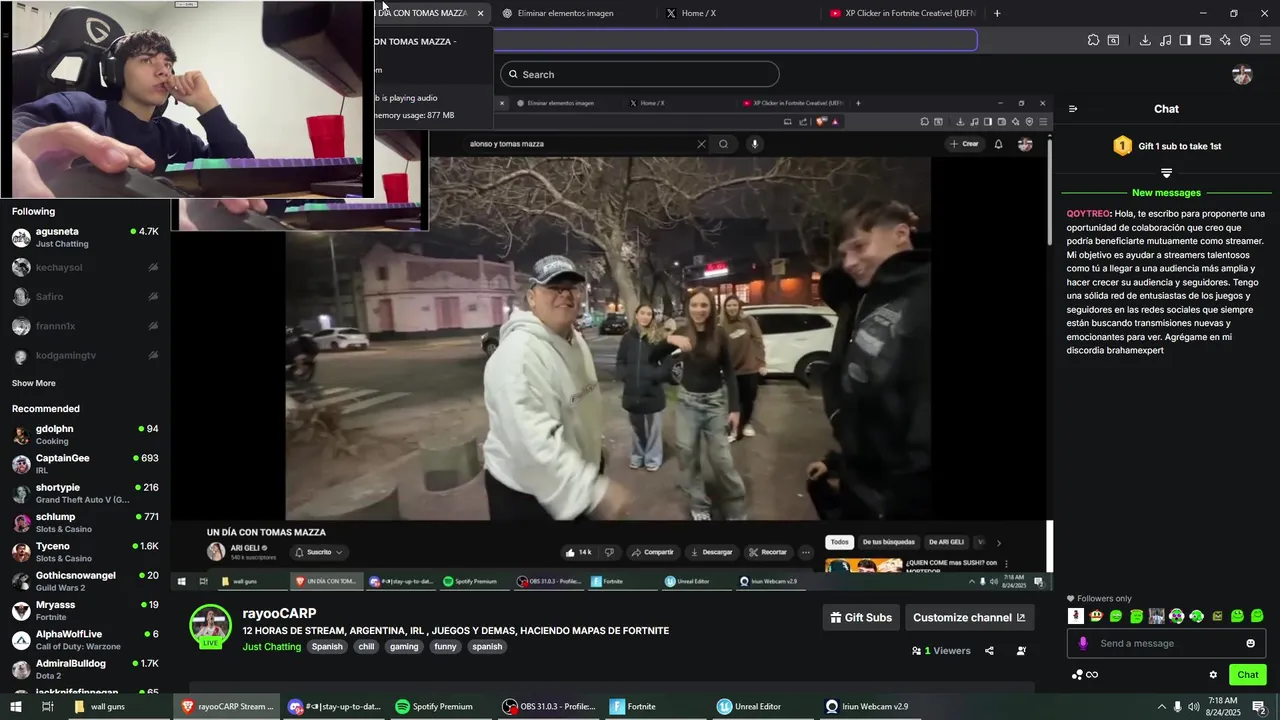The image size is (1280, 720).
Task: Select the first emote in chat emote row
Action: 1076,616
